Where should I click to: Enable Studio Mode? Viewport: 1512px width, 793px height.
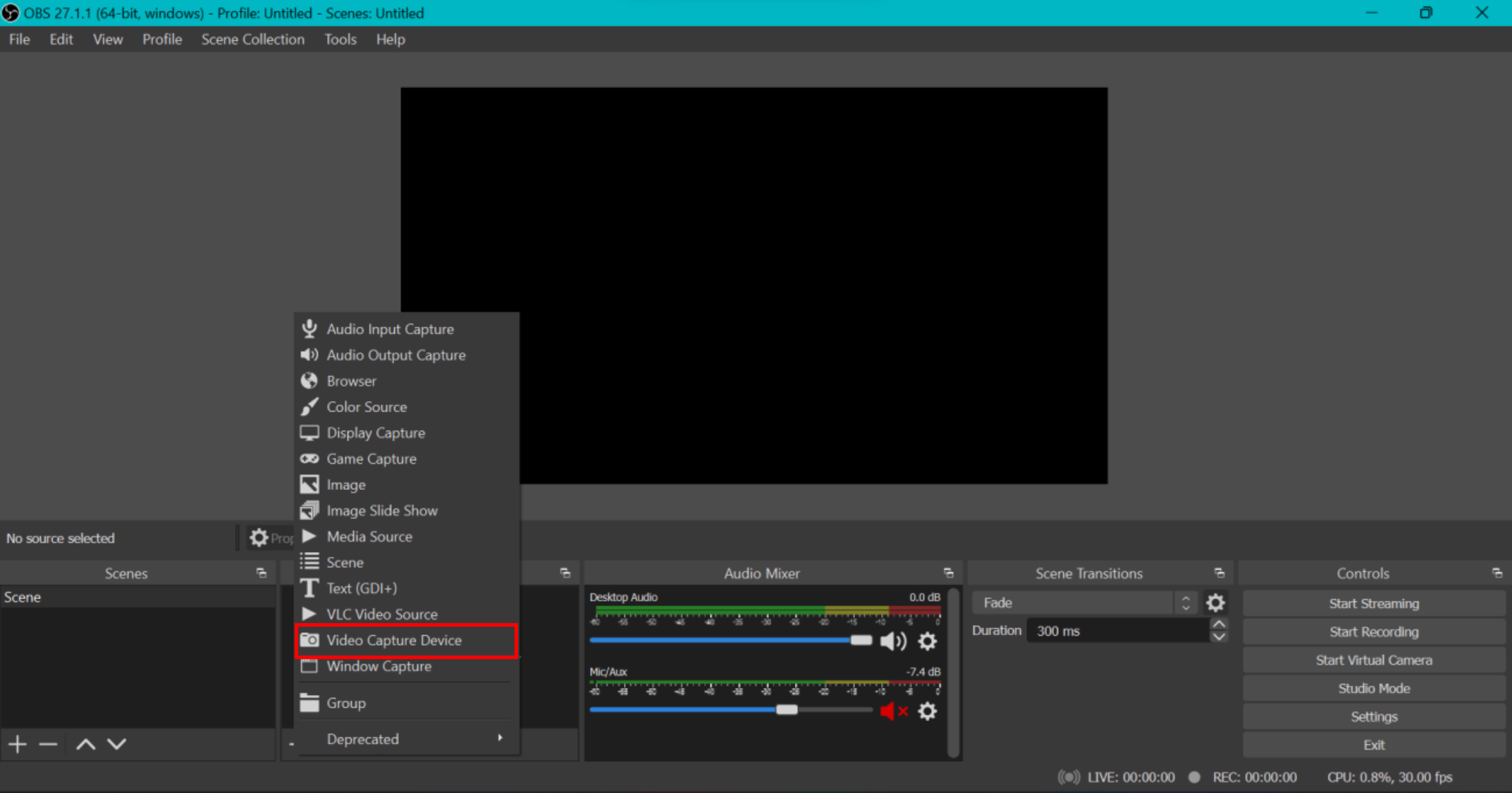(x=1373, y=688)
